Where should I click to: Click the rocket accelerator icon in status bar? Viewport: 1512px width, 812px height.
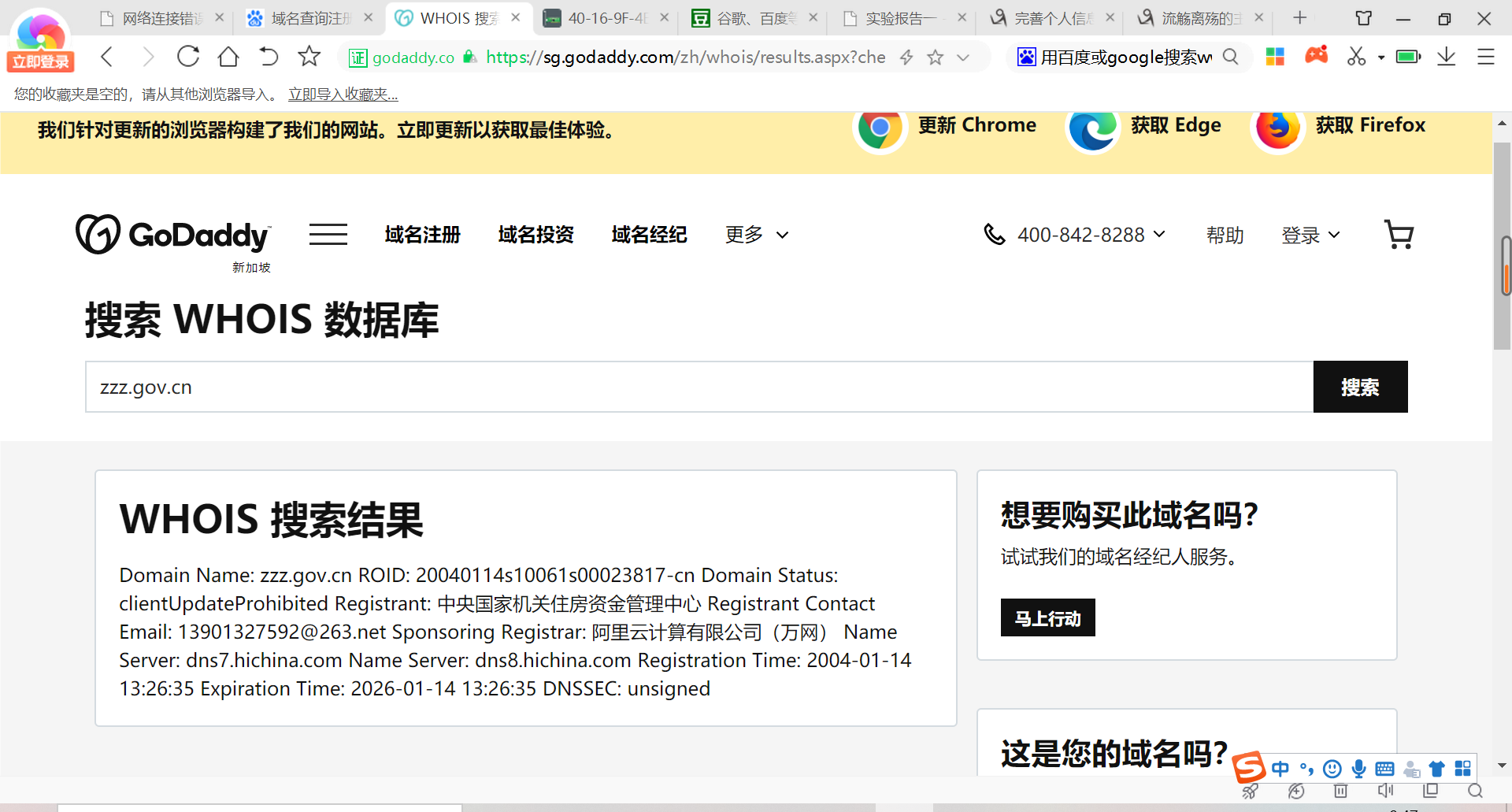point(1250,792)
